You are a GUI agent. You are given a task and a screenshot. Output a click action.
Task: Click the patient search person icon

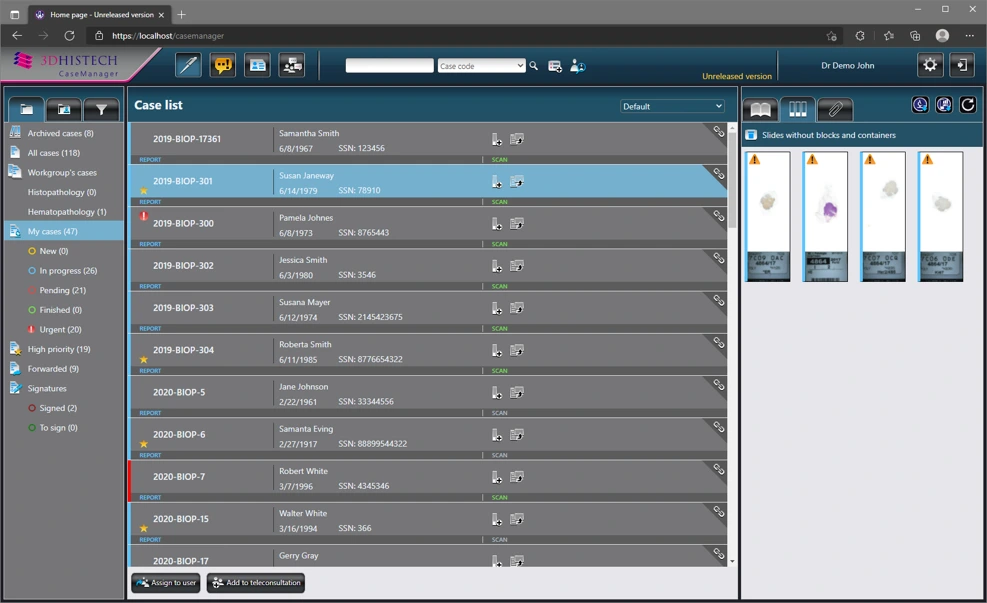[x=577, y=66]
